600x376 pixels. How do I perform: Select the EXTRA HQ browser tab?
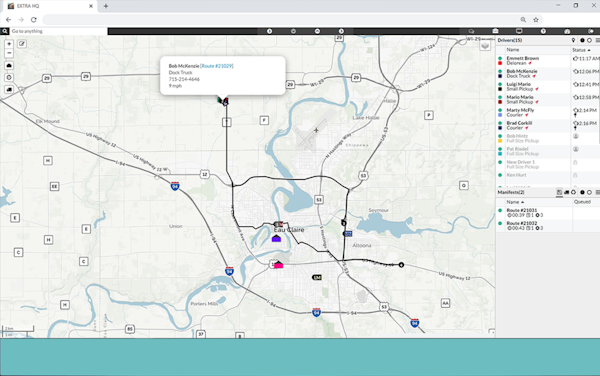click(50, 6)
